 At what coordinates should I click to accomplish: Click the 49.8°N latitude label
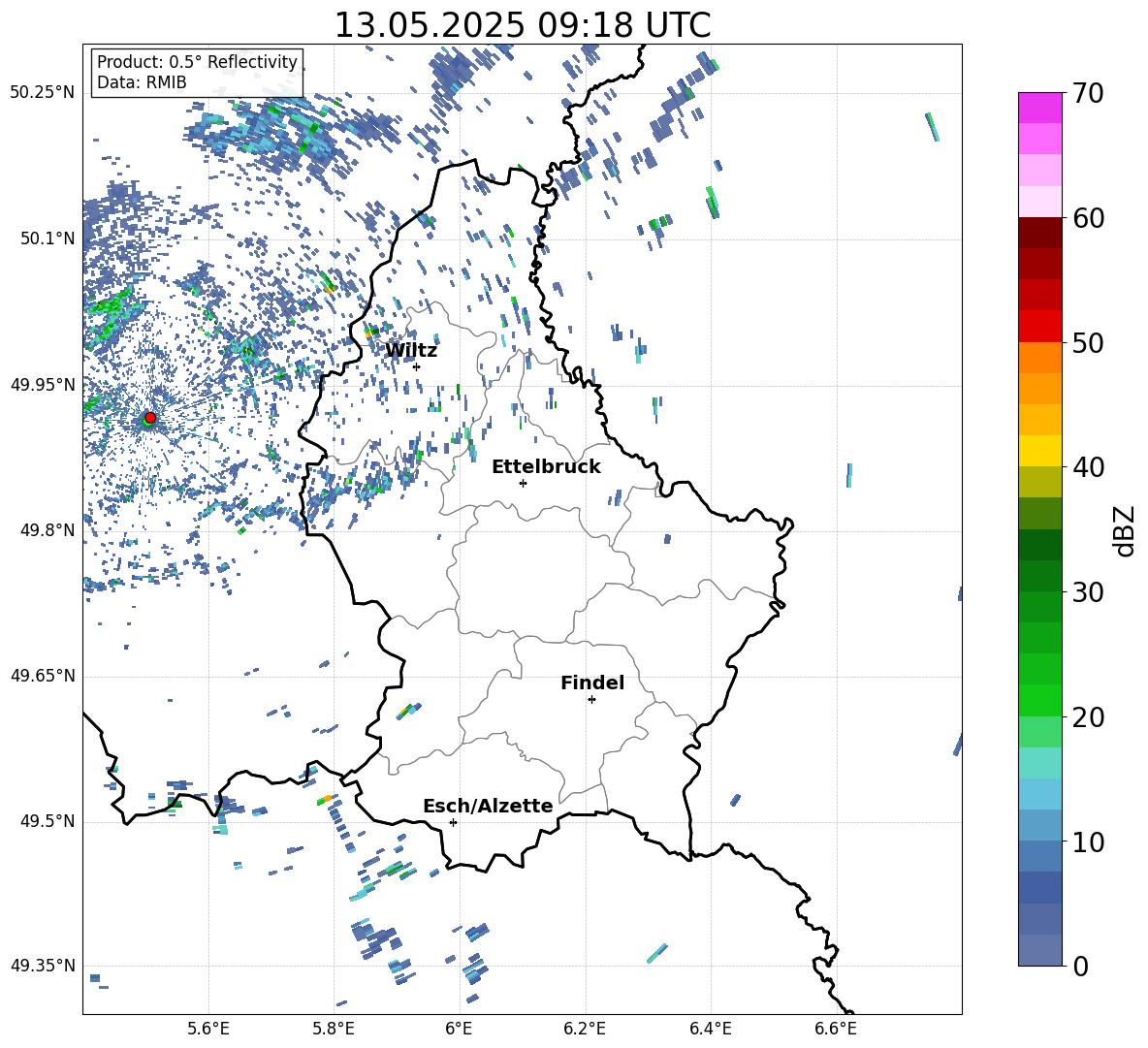pos(48,530)
